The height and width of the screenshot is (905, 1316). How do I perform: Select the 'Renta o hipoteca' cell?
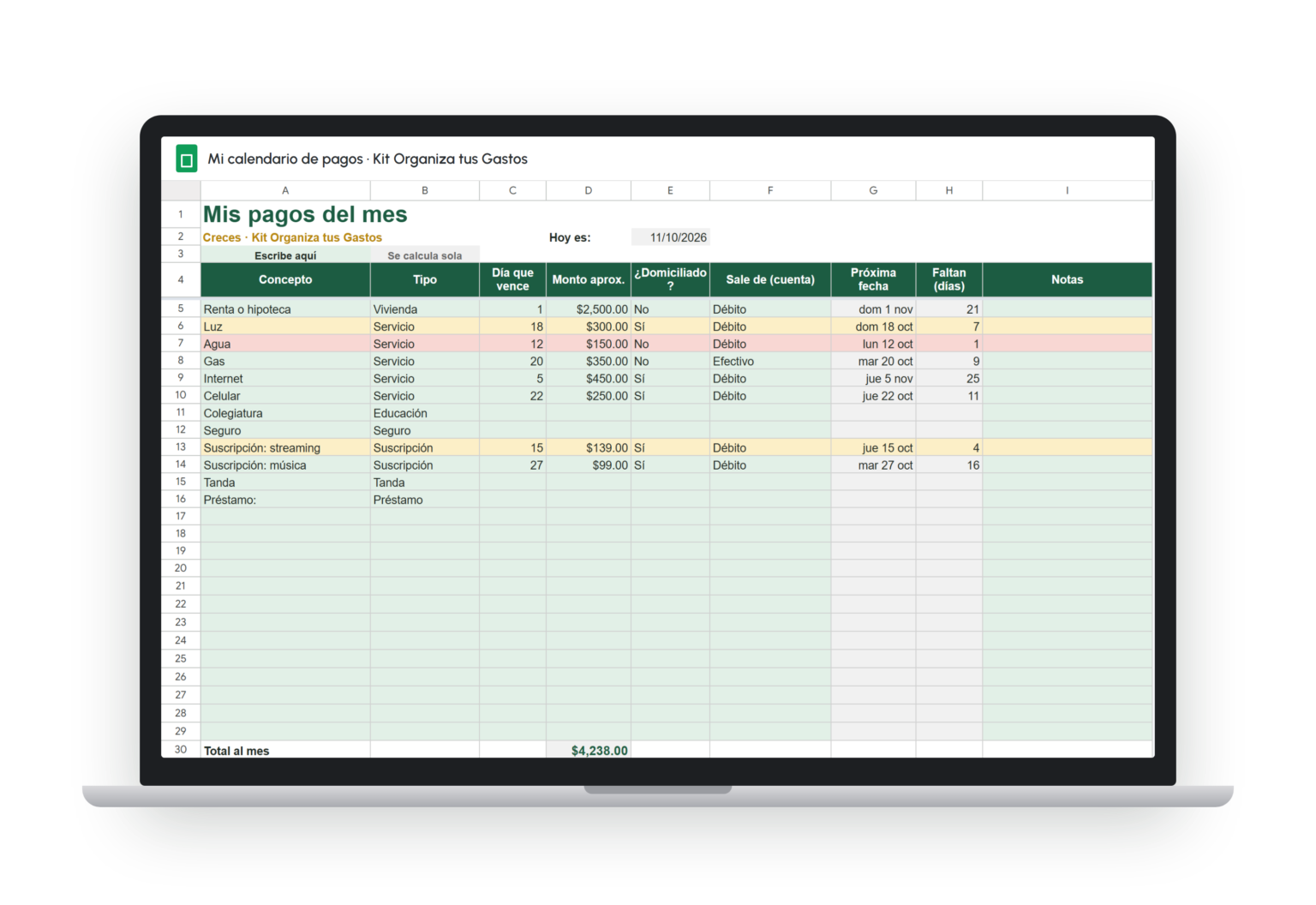click(285, 309)
